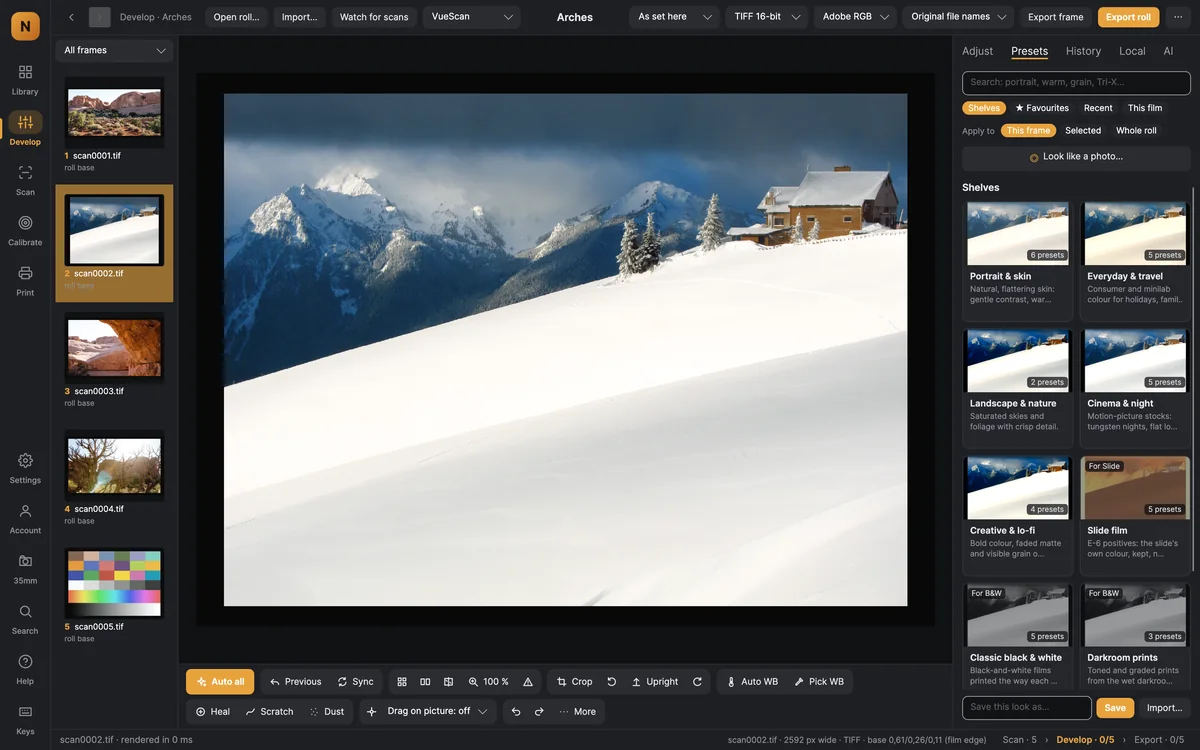The width and height of the screenshot is (1200, 750).
Task: Click the N app logo
Action: pyautogui.click(x=25, y=25)
